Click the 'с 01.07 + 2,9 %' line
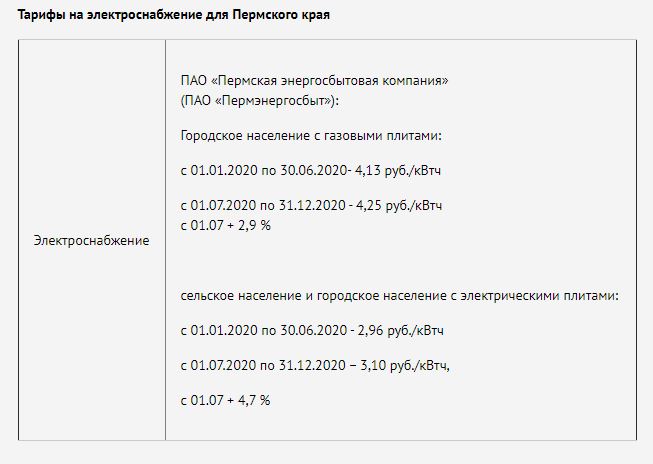The image size is (653, 464). [226, 226]
